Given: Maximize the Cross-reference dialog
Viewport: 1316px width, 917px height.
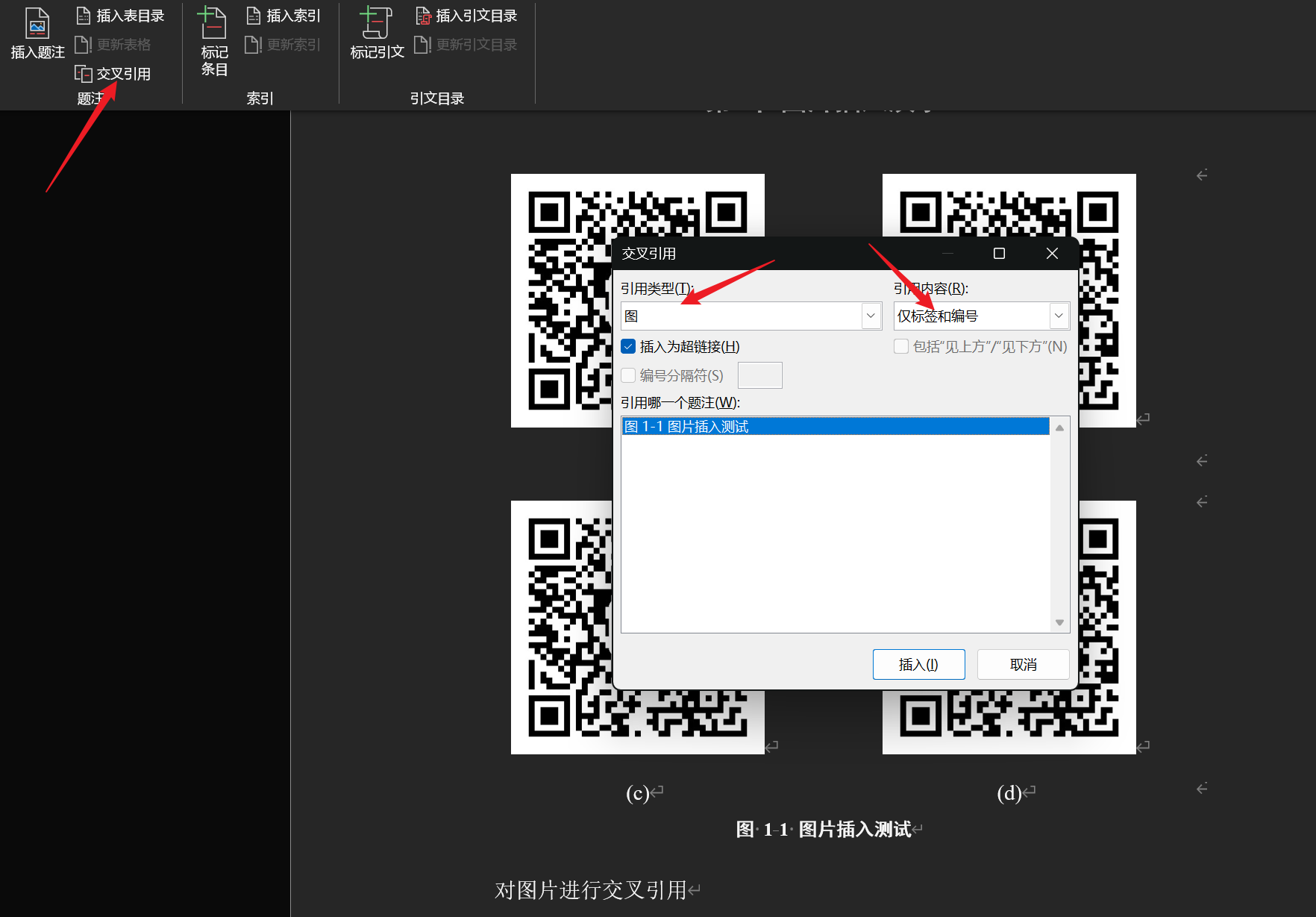Looking at the screenshot, I should (x=999, y=254).
